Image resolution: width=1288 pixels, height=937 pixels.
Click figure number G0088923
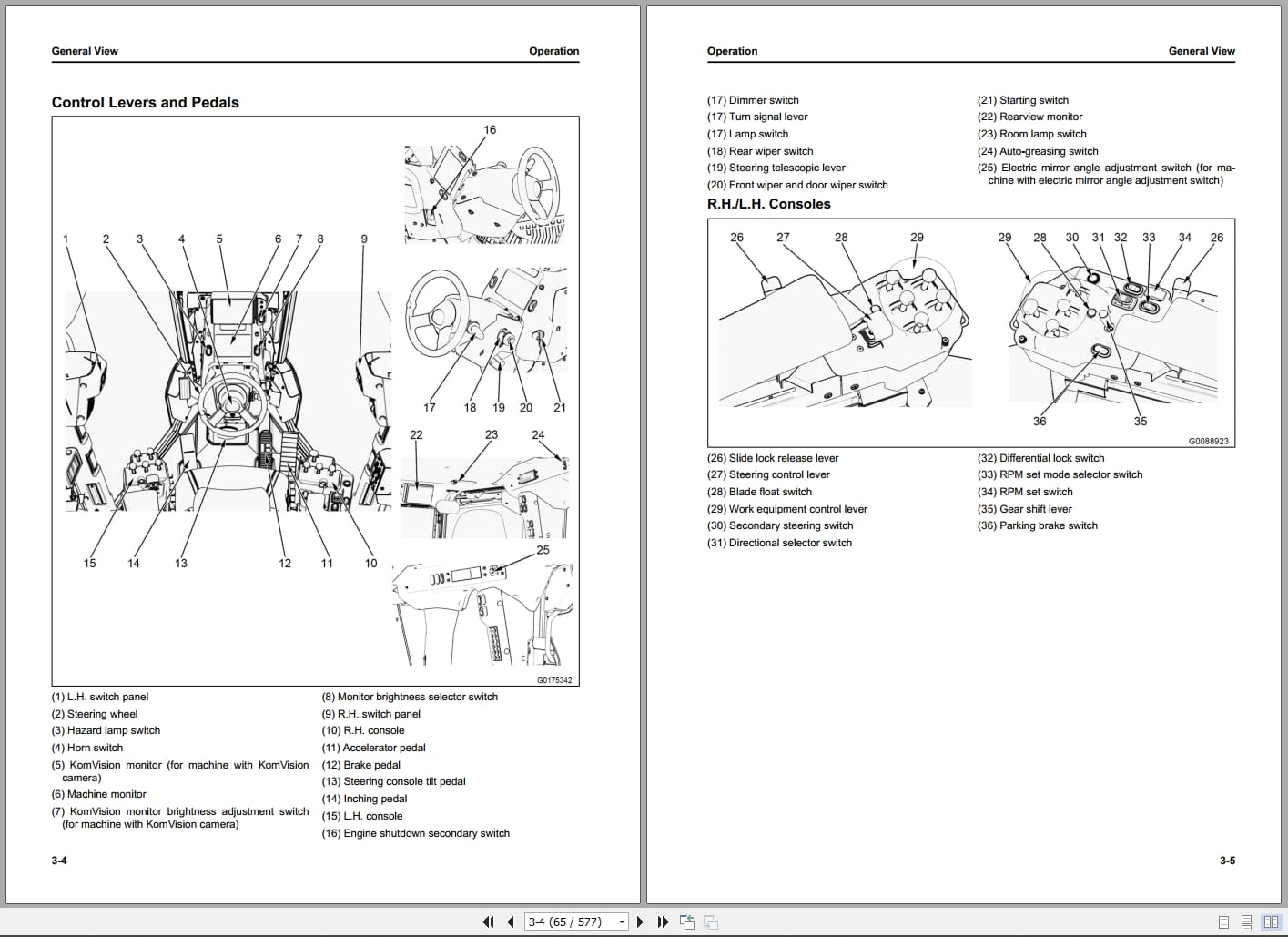pos(1208,441)
